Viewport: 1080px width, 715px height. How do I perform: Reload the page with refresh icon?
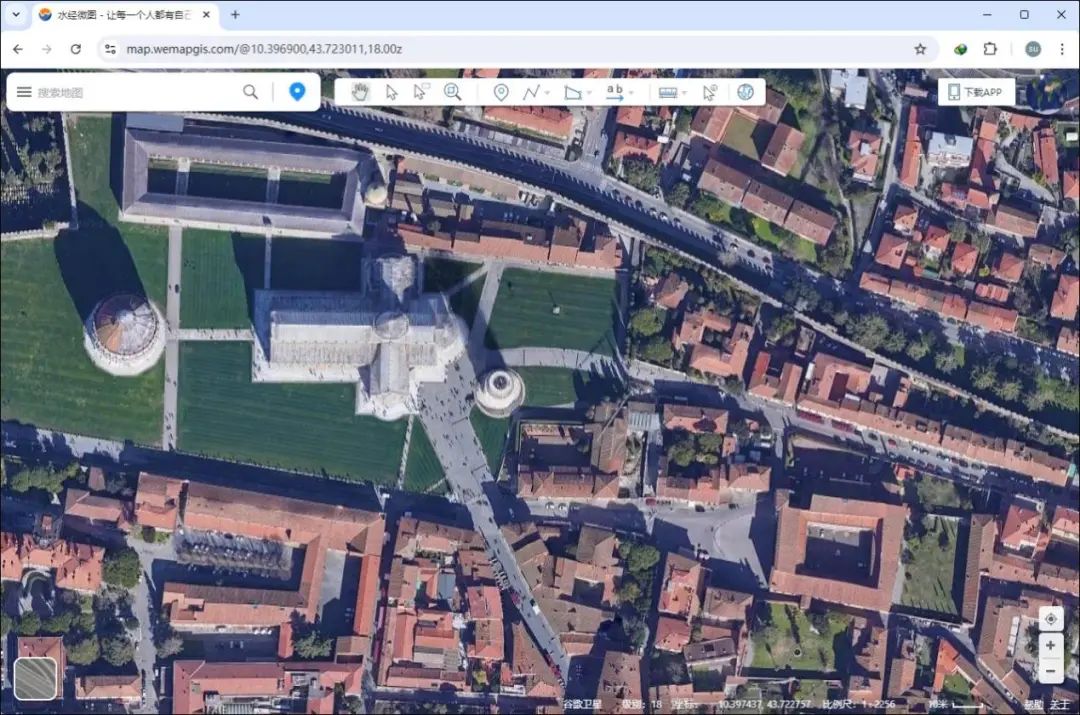coord(76,49)
